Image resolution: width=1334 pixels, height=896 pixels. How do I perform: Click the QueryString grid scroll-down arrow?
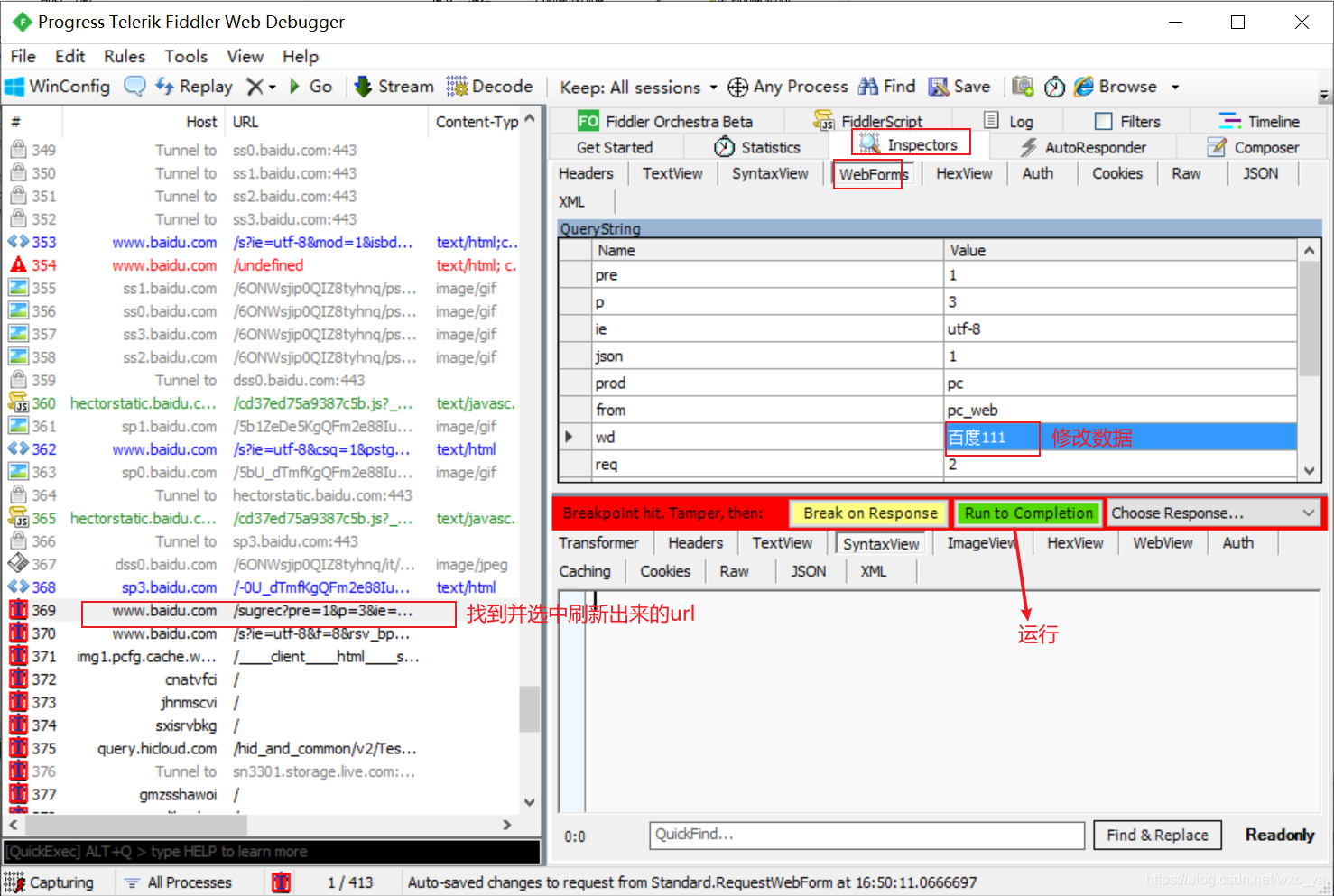(1310, 470)
